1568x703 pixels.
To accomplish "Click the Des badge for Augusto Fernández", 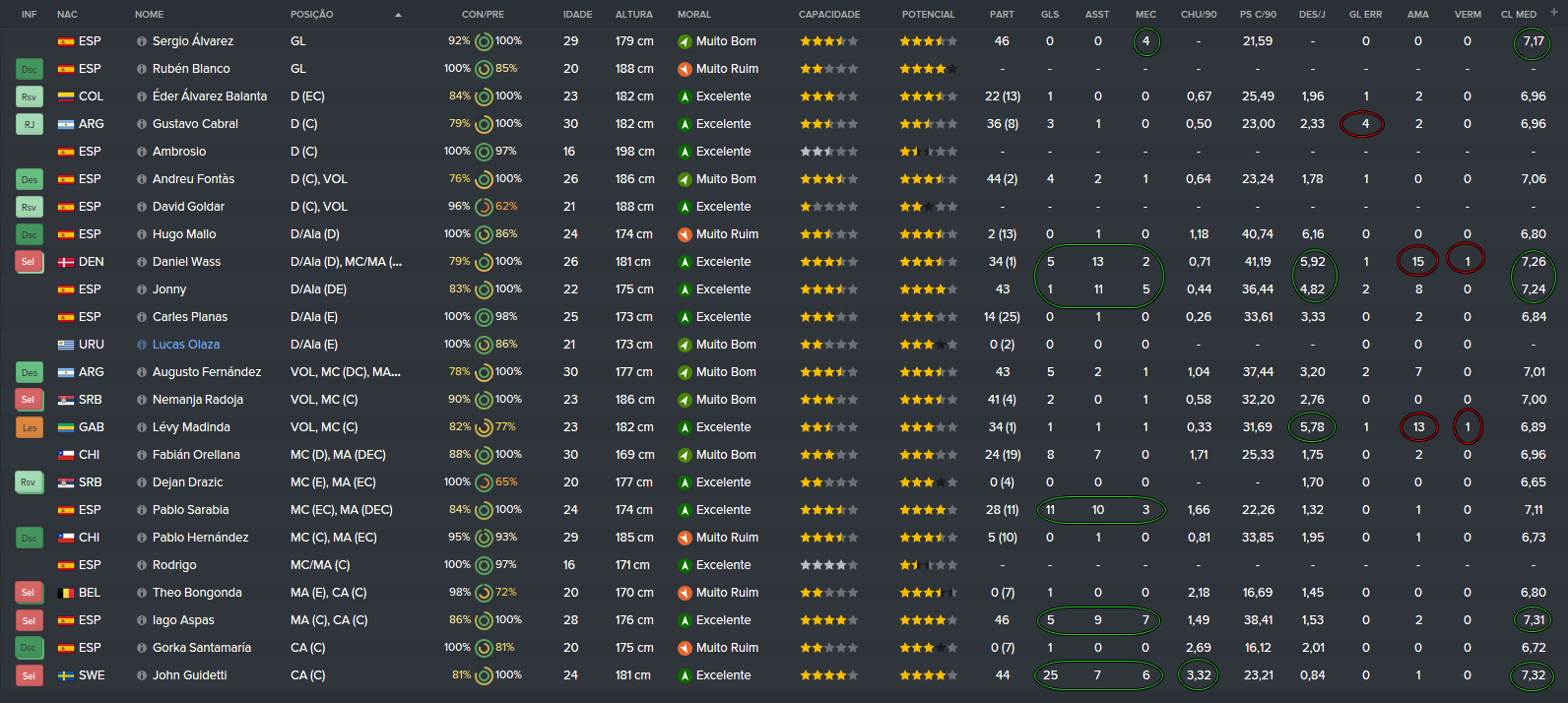I will (29, 372).
